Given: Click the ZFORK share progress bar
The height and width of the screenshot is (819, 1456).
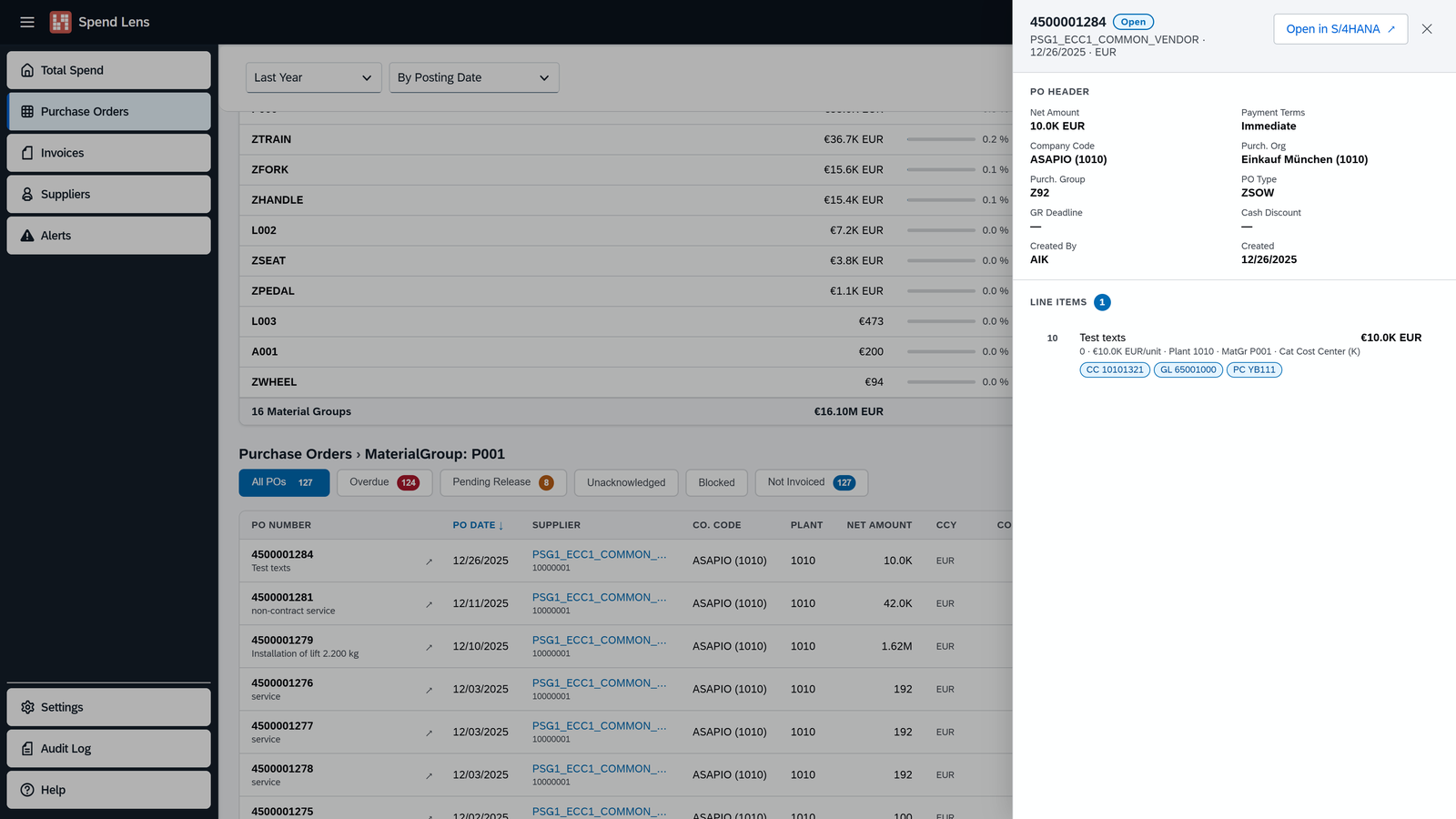Looking at the screenshot, I should tap(941, 169).
